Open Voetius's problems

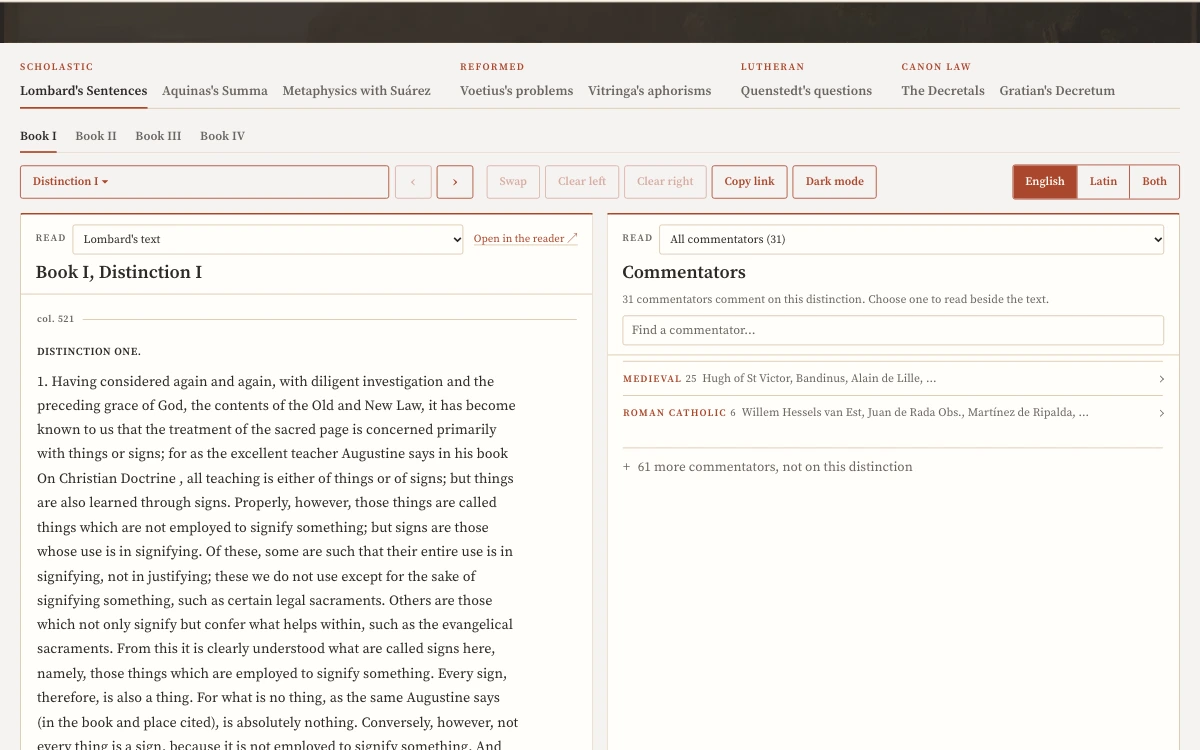pos(517,91)
